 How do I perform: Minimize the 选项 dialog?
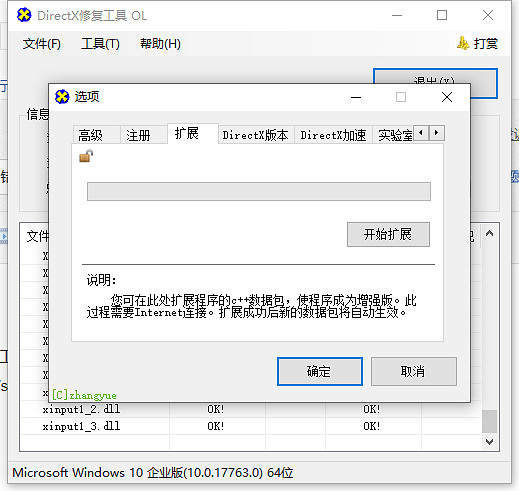356,97
